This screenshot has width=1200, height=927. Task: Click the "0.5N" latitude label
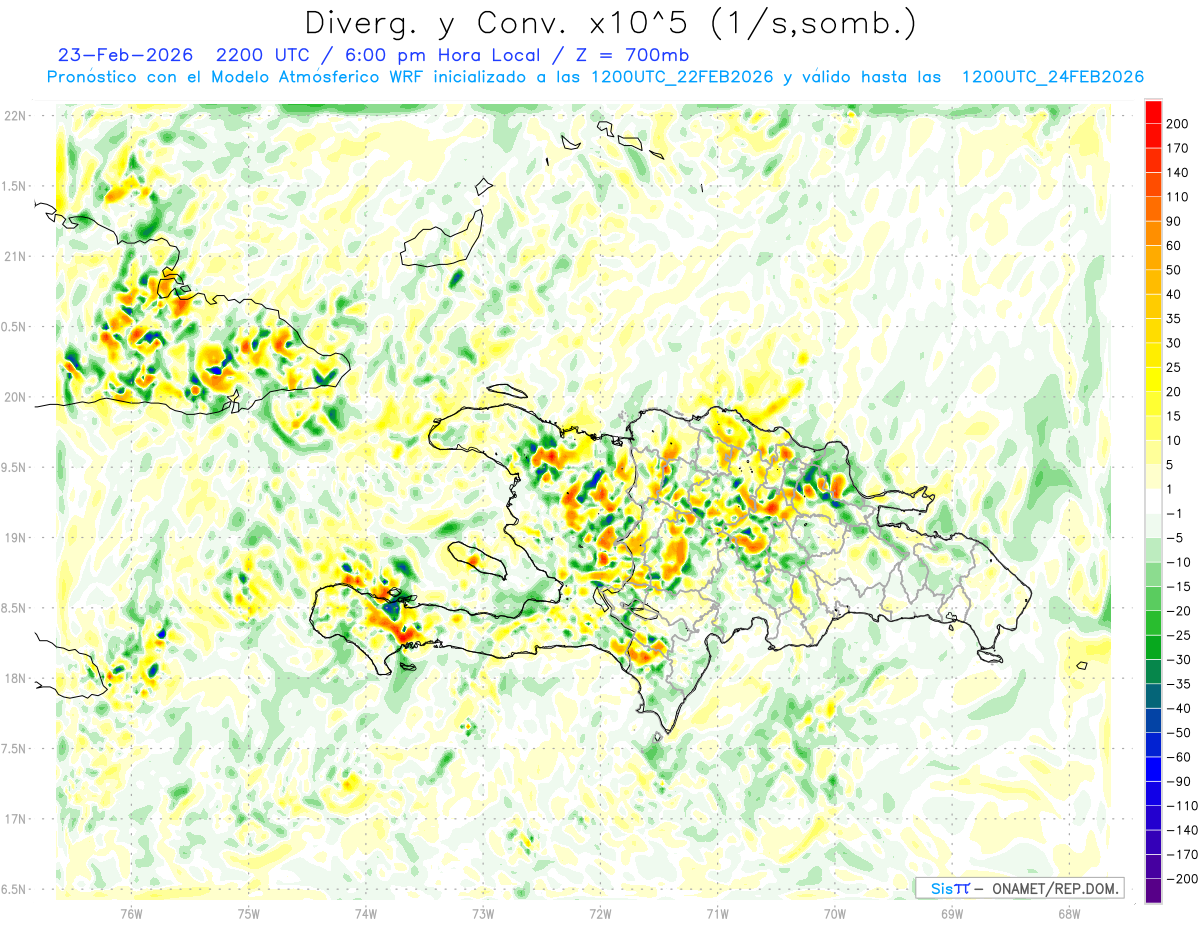point(14,327)
